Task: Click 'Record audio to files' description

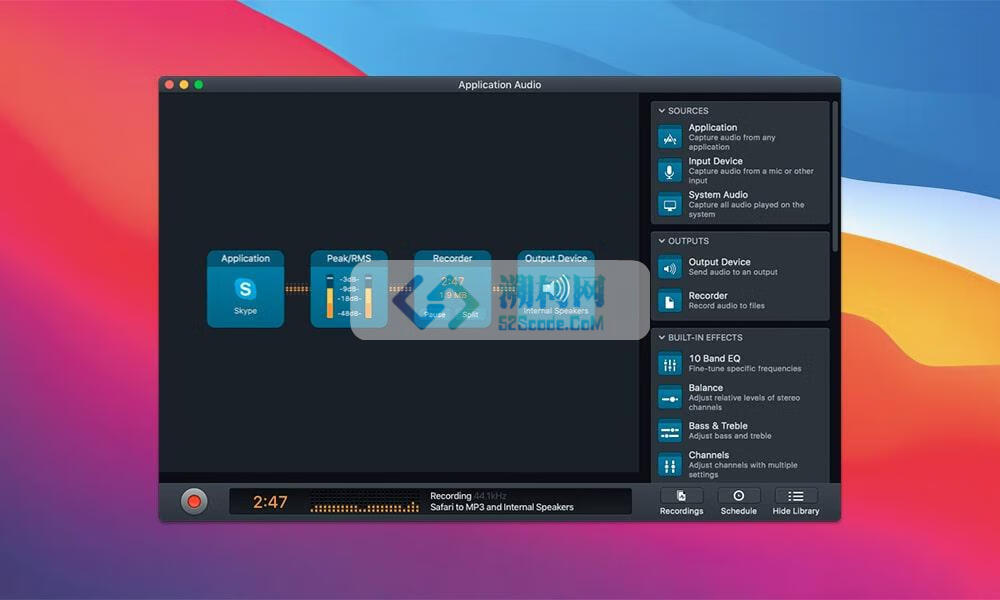Action: (x=726, y=306)
